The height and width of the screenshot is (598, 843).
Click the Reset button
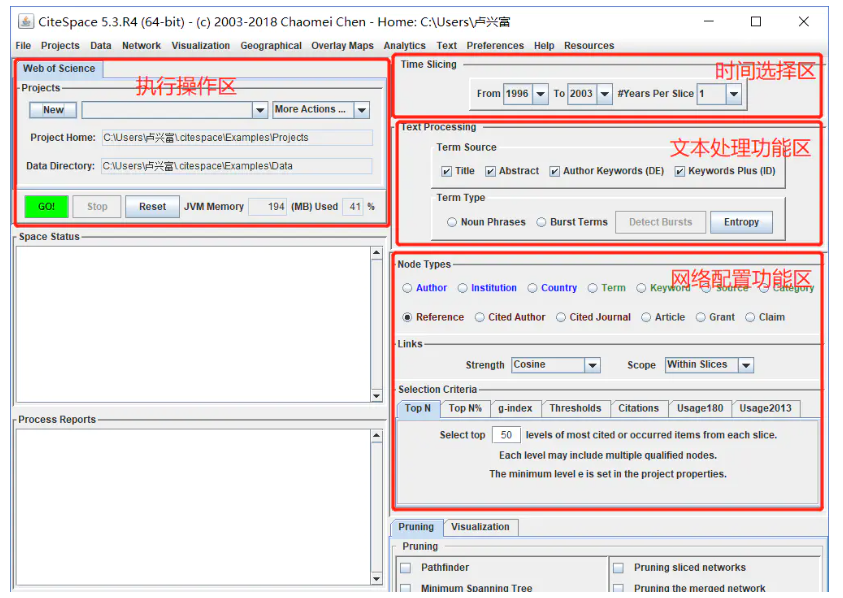point(153,207)
